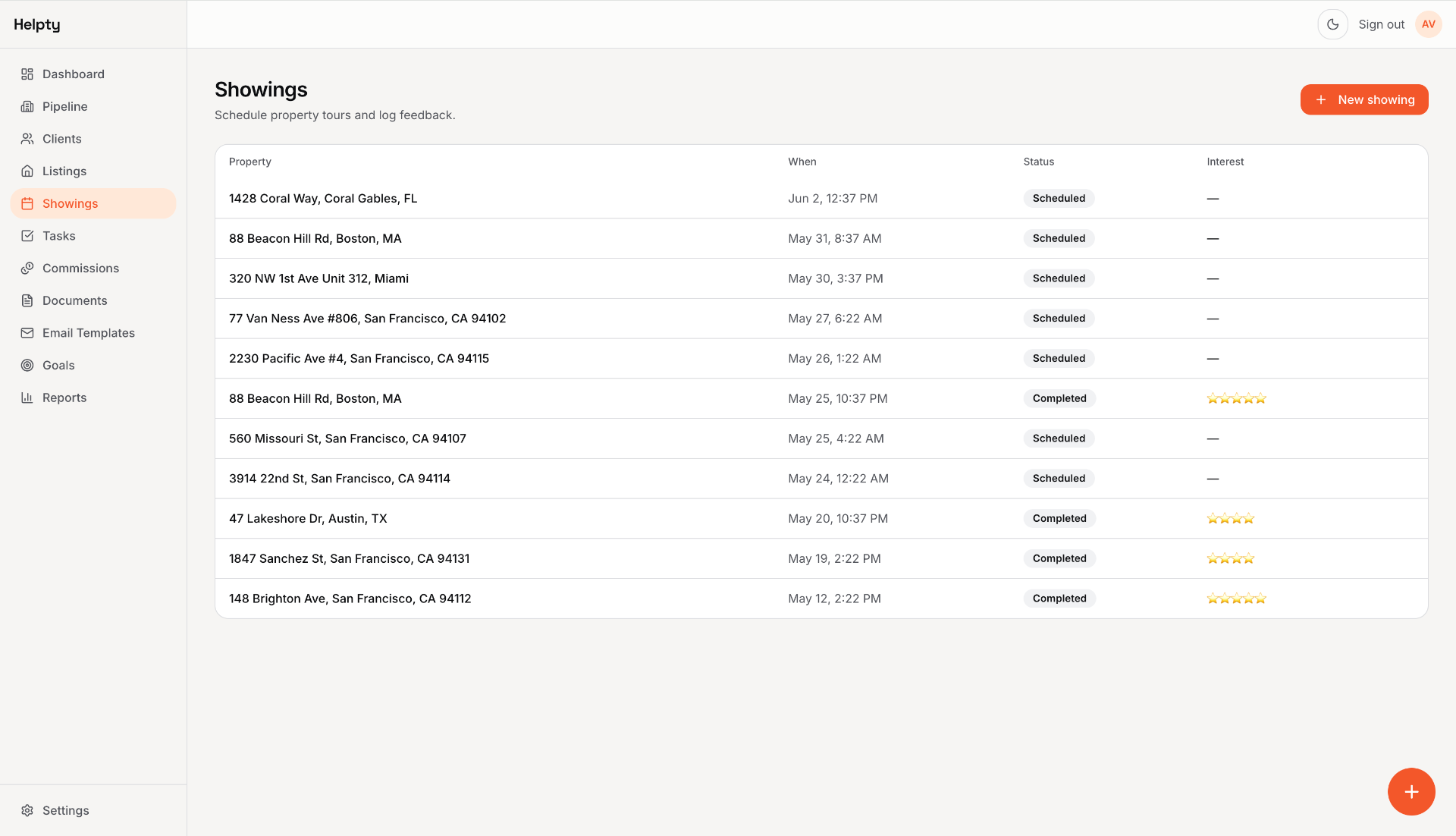This screenshot has height=836, width=1456.
Task: Click the Listings house icon
Action: (27, 171)
